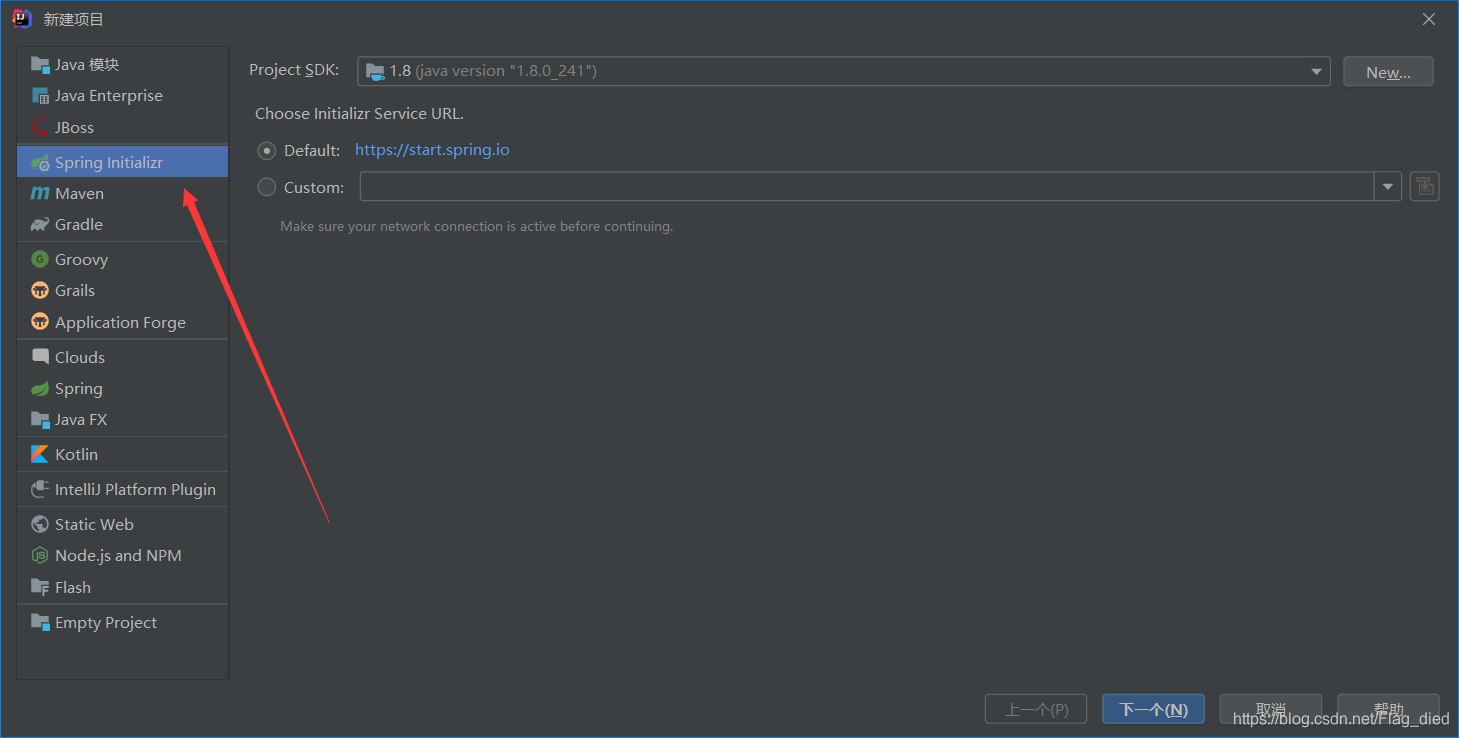Viewport: 1459px width, 738px height.
Task: Pick IntelliJ Platform Plugin entry
Action: pos(123,489)
